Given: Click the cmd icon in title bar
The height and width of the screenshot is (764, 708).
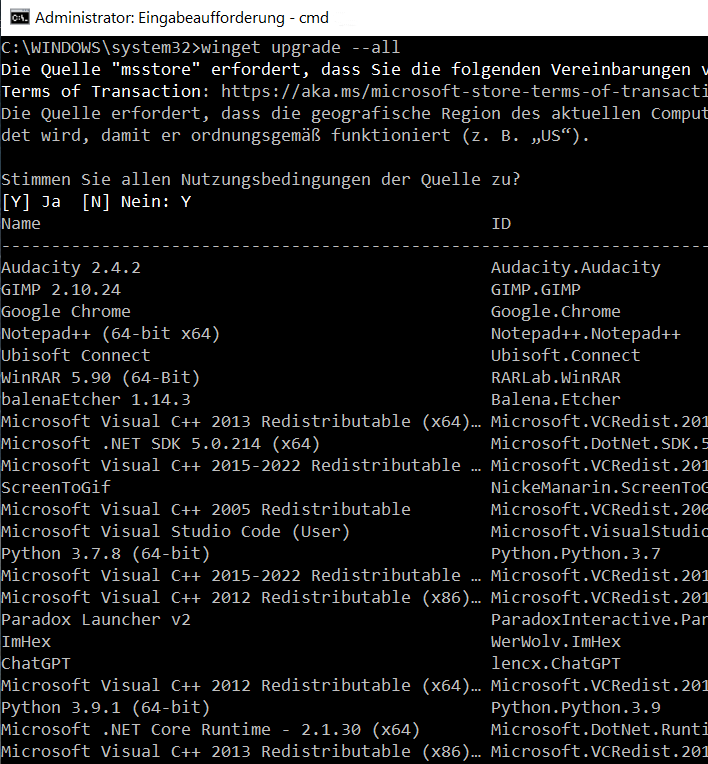Looking at the screenshot, I should (x=19, y=18).
